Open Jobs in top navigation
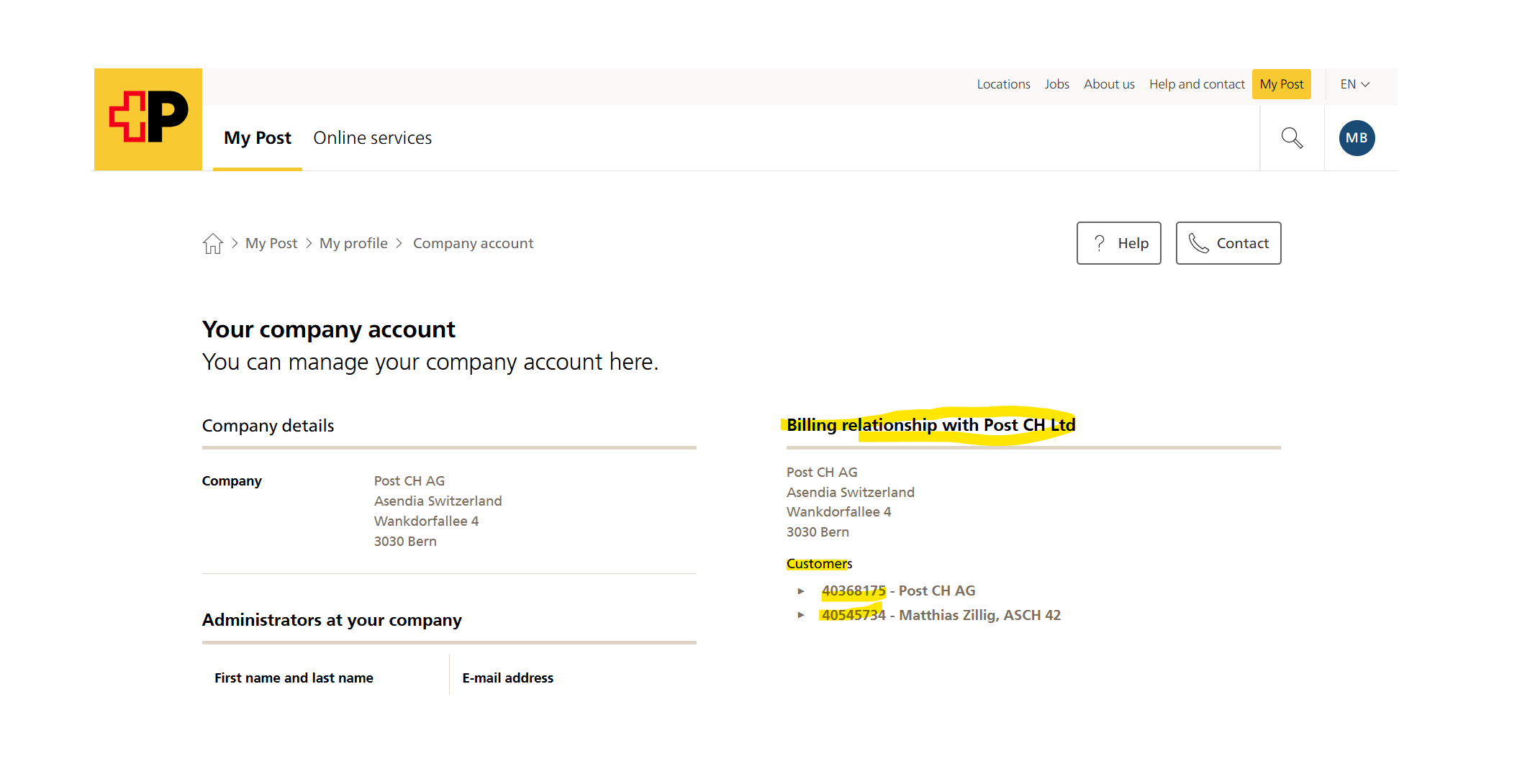This screenshot has height=784, width=1535. [x=1056, y=84]
